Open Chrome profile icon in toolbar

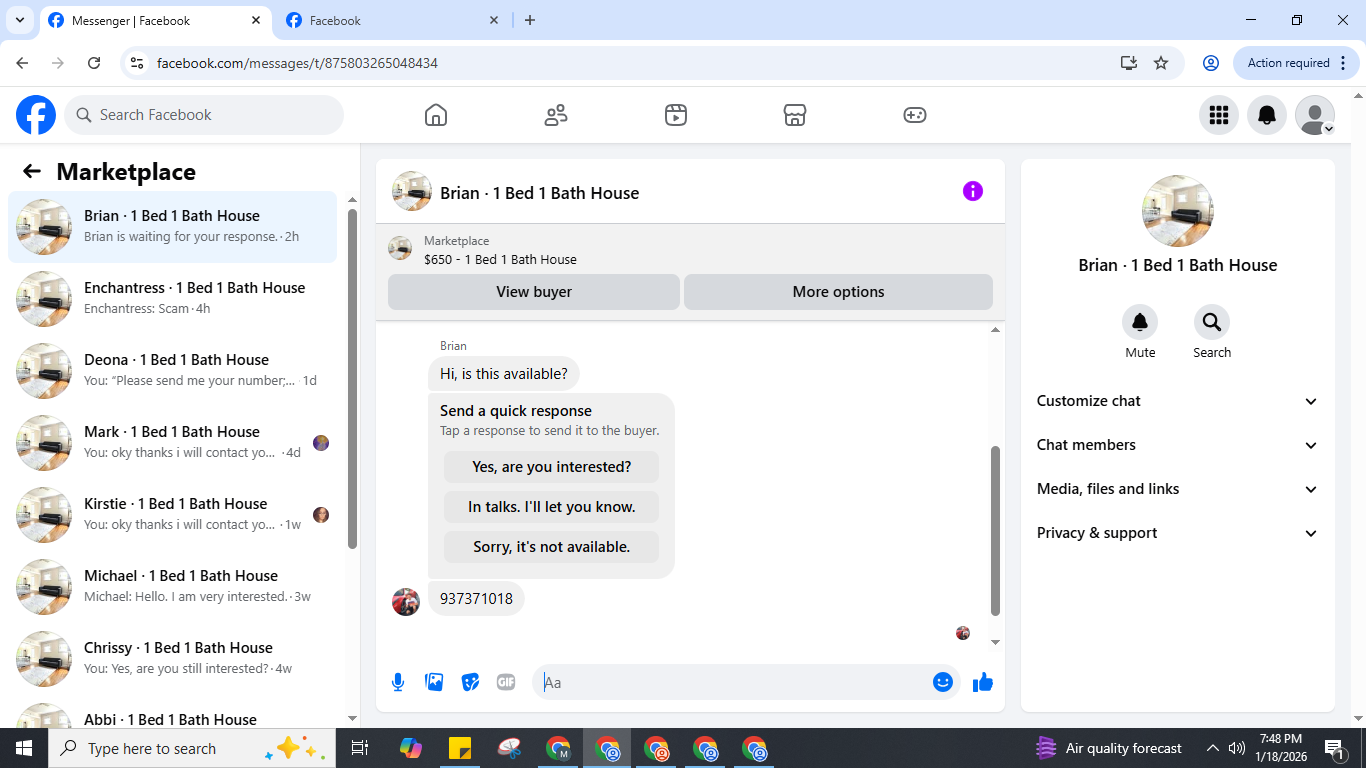(1211, 63)
